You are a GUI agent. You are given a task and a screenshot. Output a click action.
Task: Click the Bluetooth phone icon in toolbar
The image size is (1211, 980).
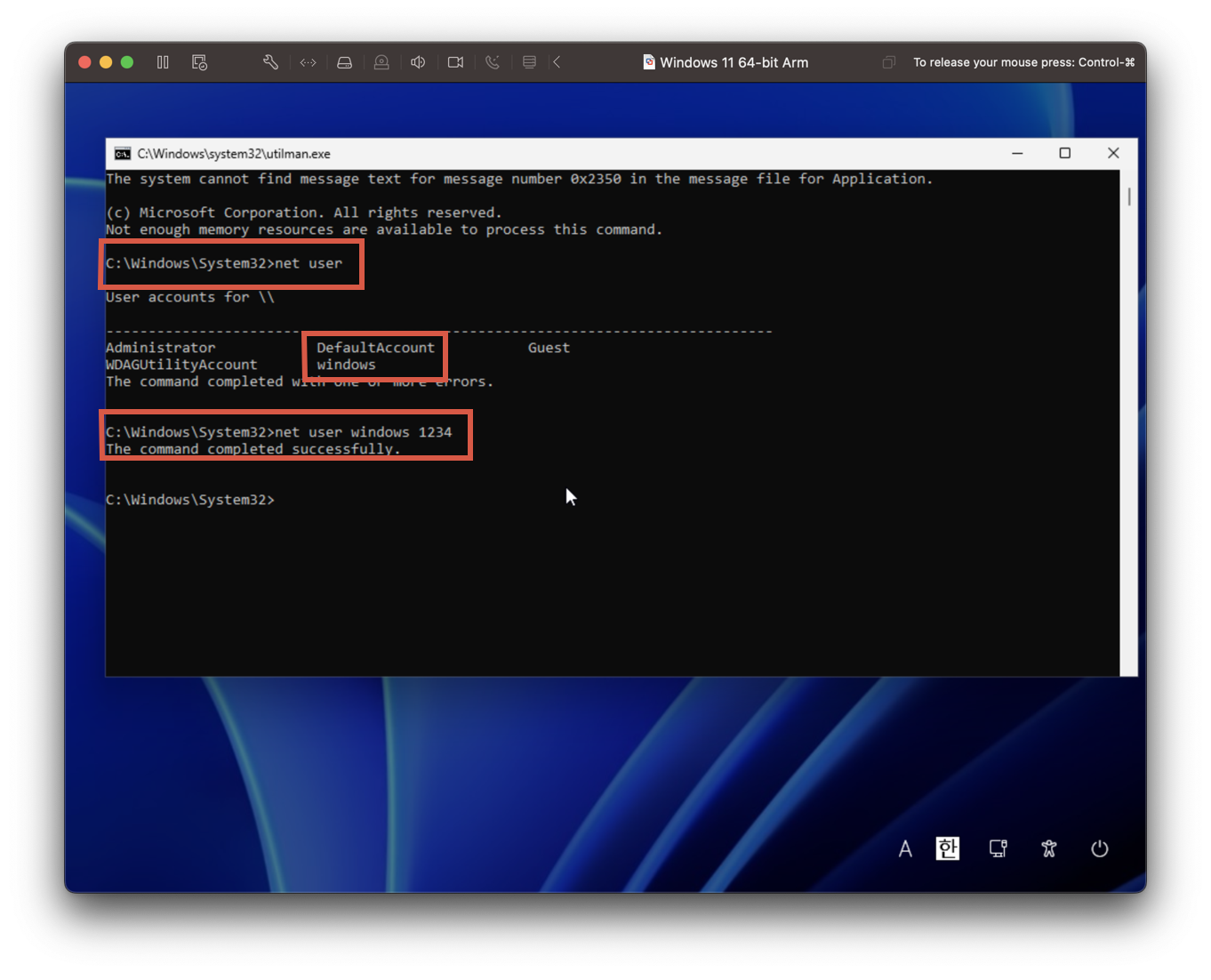[493, 62]
